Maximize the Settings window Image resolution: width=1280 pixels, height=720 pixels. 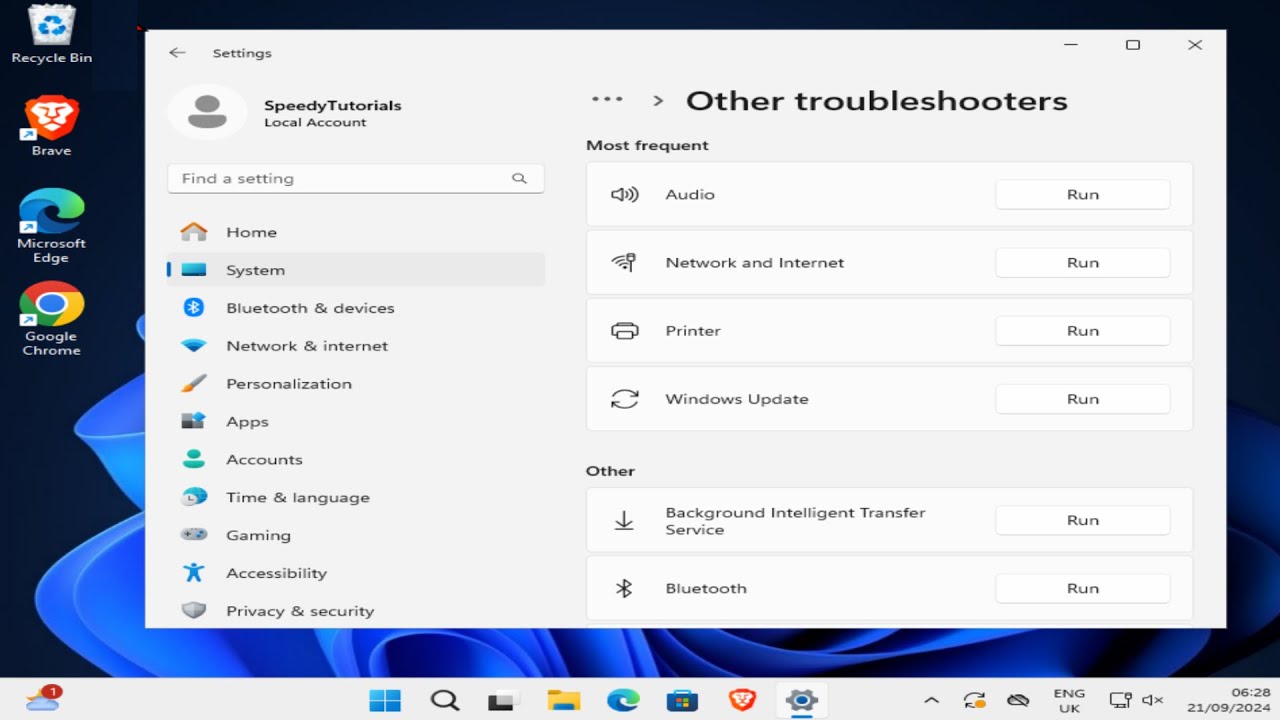point(1133,45)
